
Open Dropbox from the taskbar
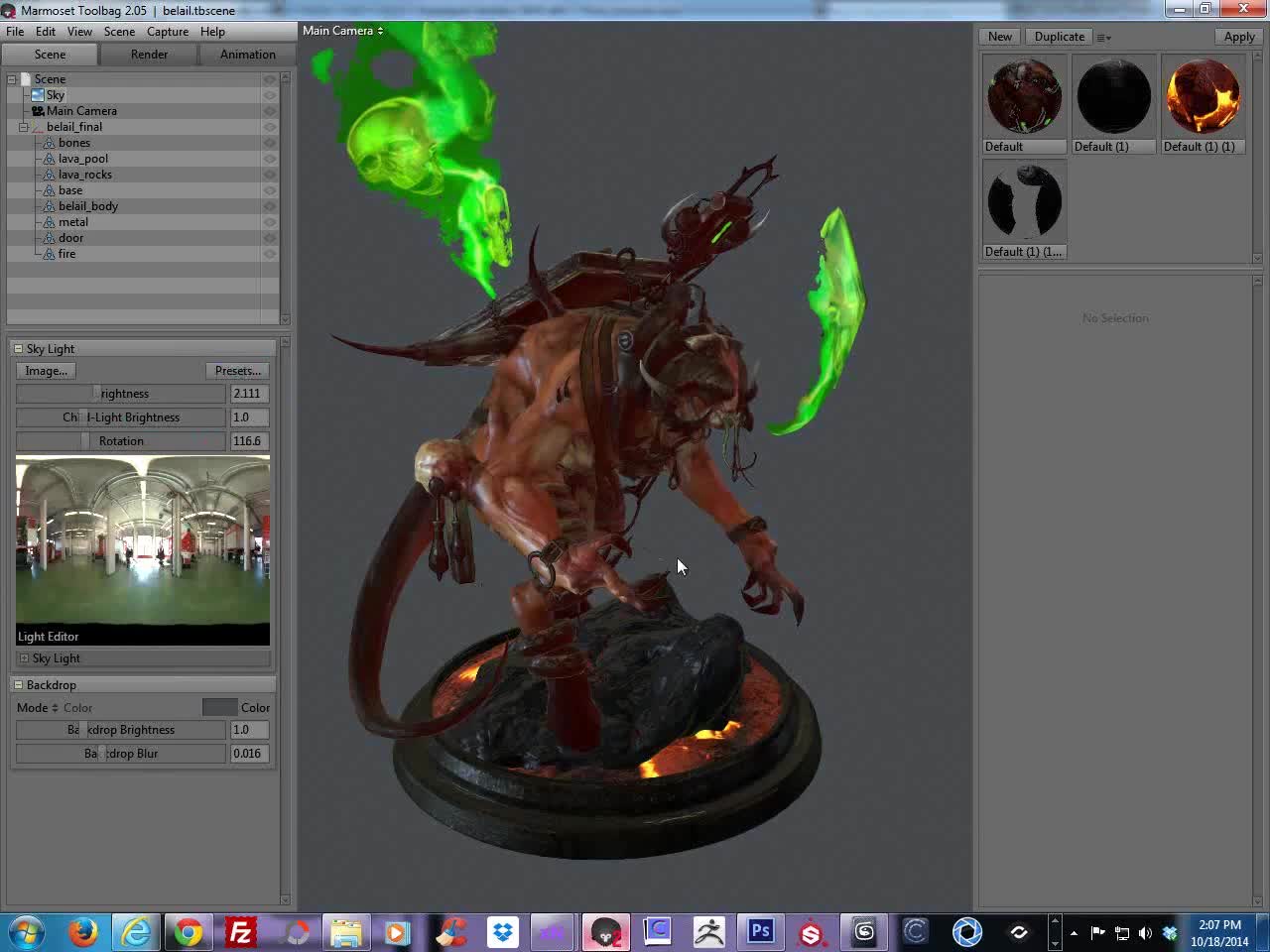pos(503,932)
